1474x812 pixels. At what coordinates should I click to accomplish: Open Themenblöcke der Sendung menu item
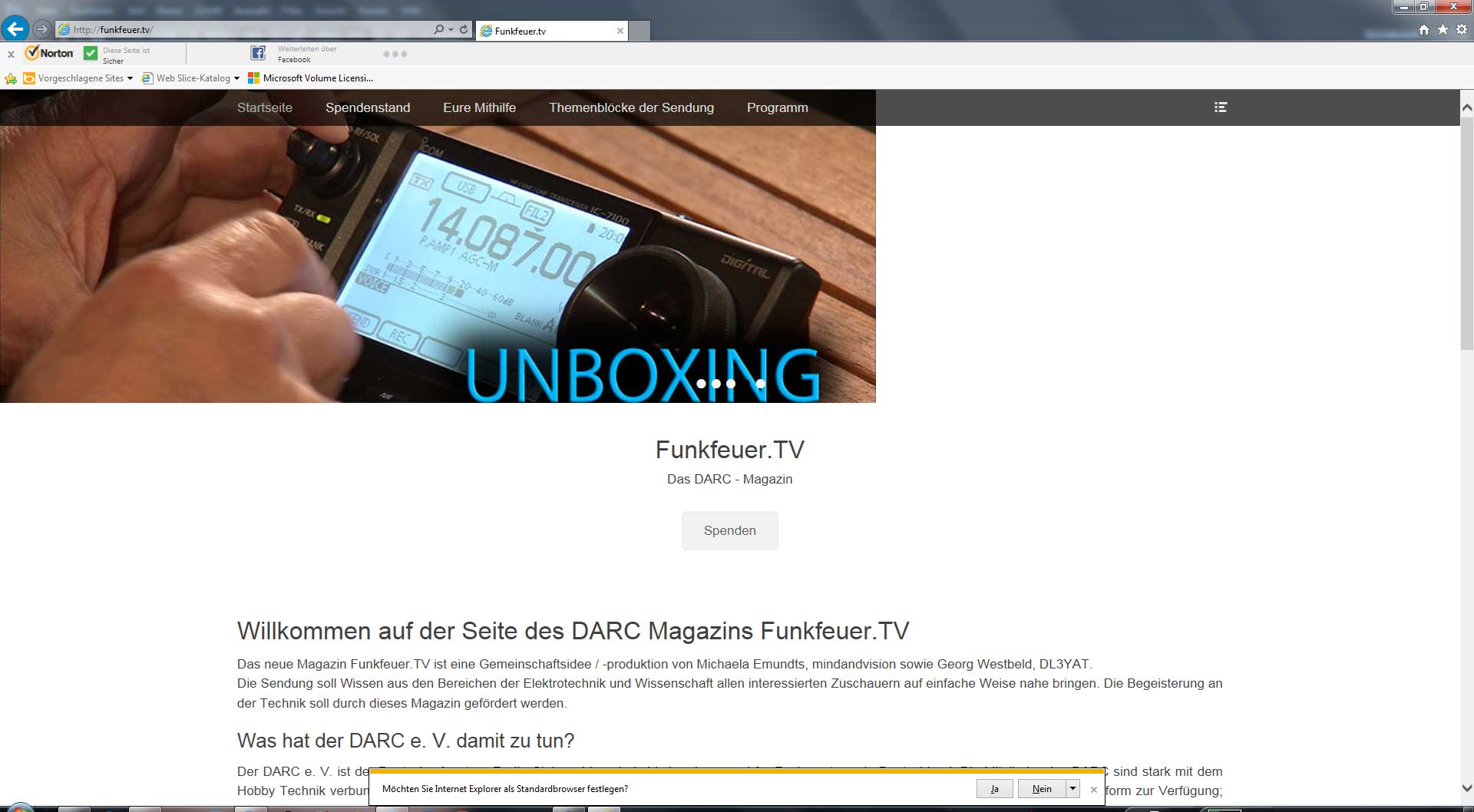coord(631,107)
